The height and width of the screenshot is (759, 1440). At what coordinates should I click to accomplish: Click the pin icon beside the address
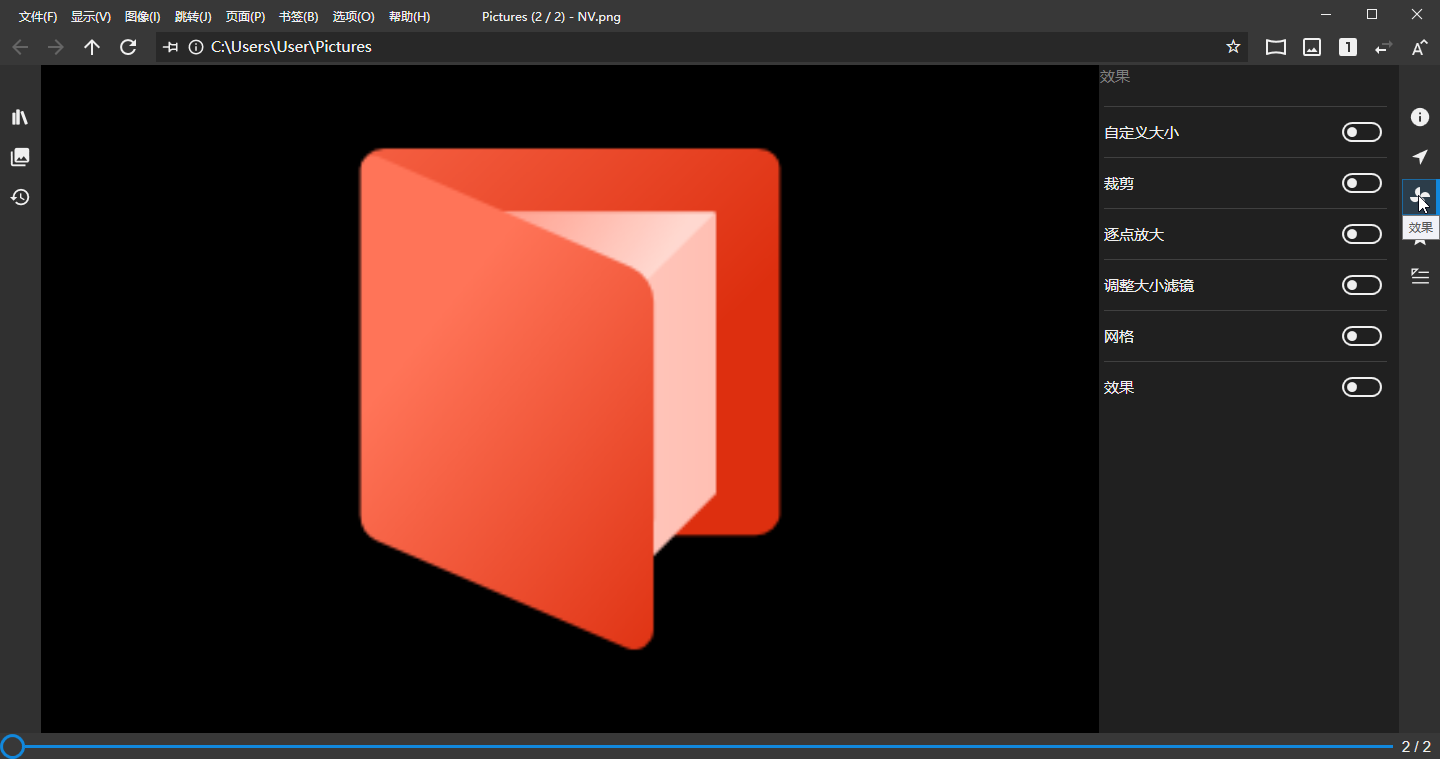click(171, 47)
